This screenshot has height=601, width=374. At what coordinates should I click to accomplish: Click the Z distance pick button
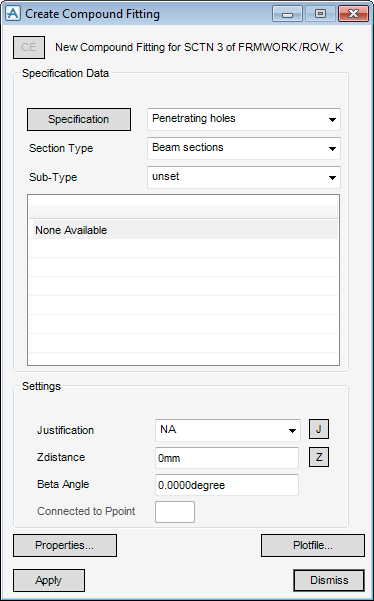point(319,457)
